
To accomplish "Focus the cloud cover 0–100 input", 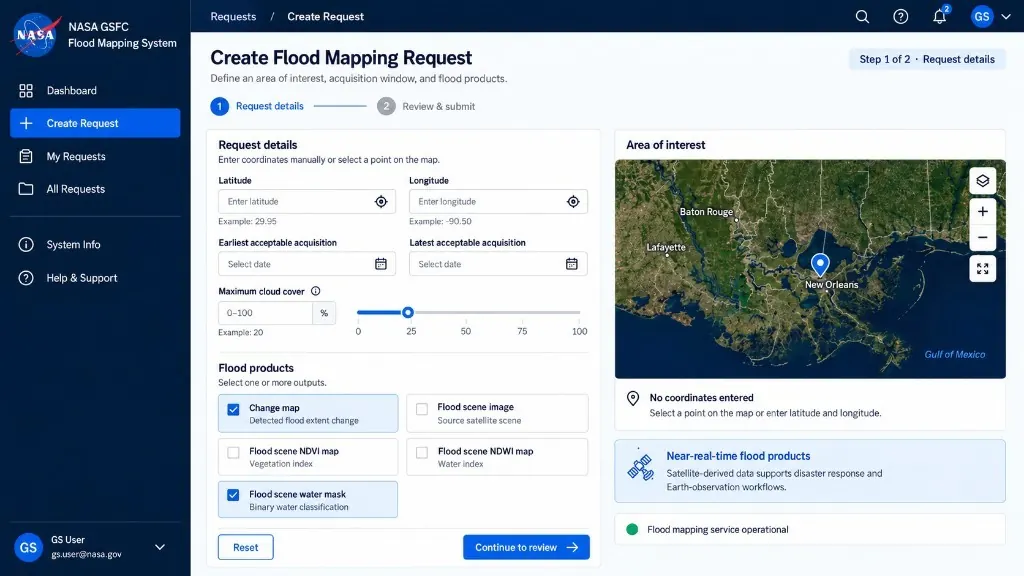I will click(x=265, y=313).
